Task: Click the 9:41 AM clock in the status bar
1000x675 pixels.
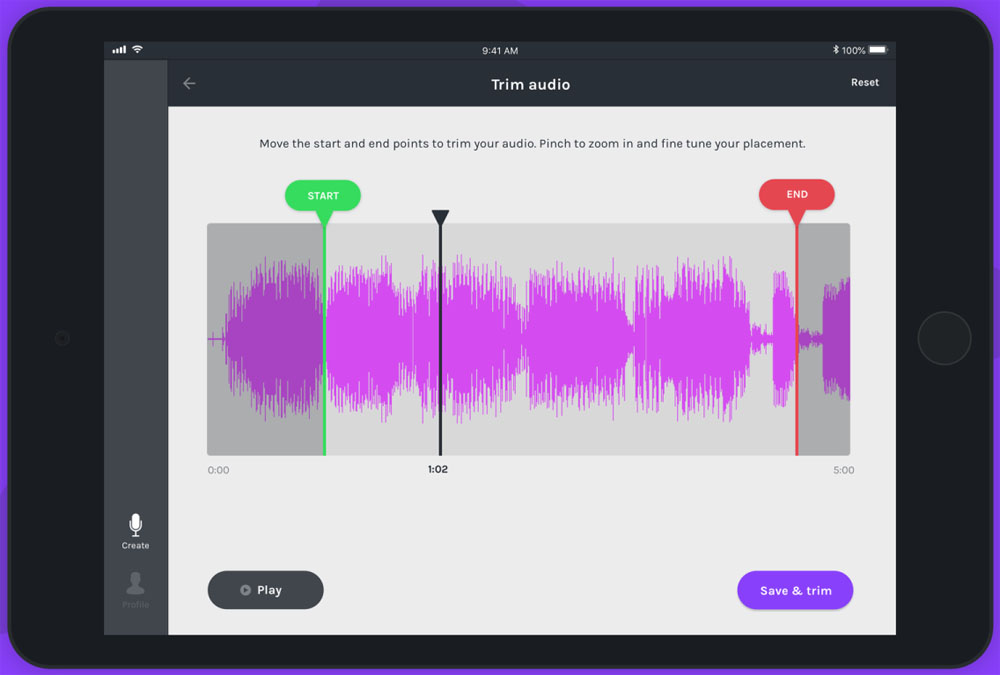Action: (499, 50)
